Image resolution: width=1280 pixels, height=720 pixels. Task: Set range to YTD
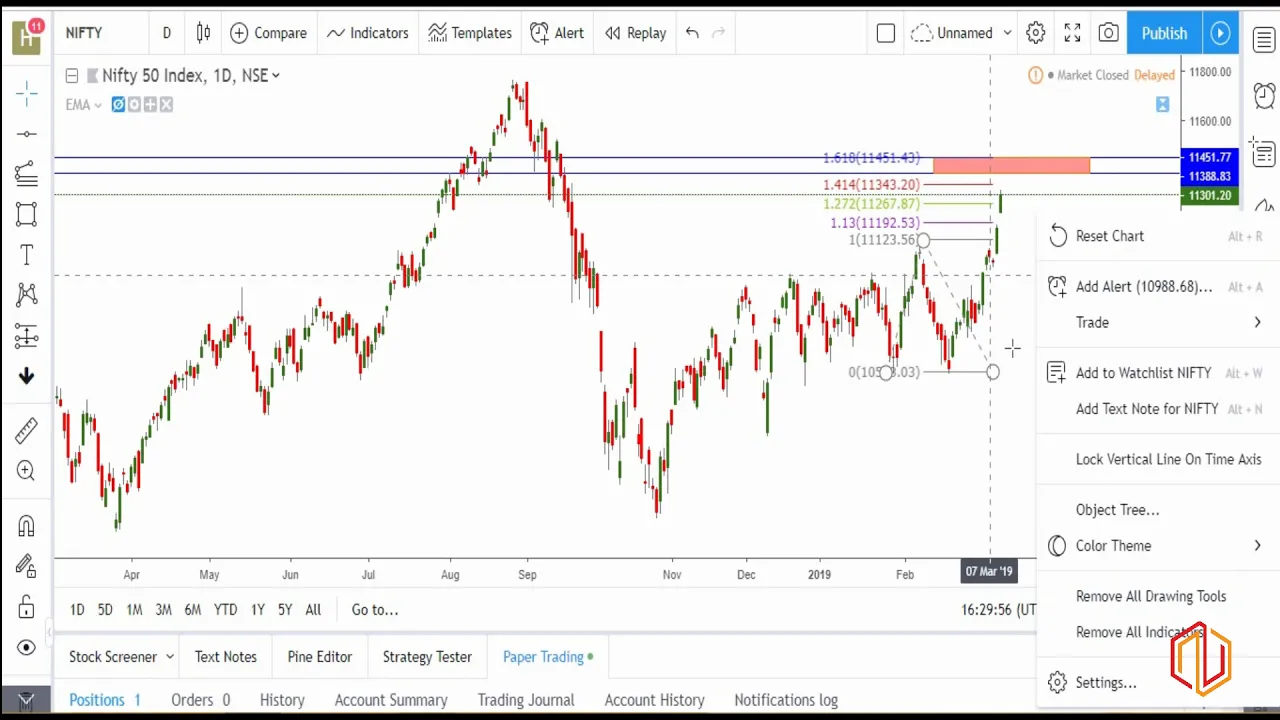pos(225,609)
